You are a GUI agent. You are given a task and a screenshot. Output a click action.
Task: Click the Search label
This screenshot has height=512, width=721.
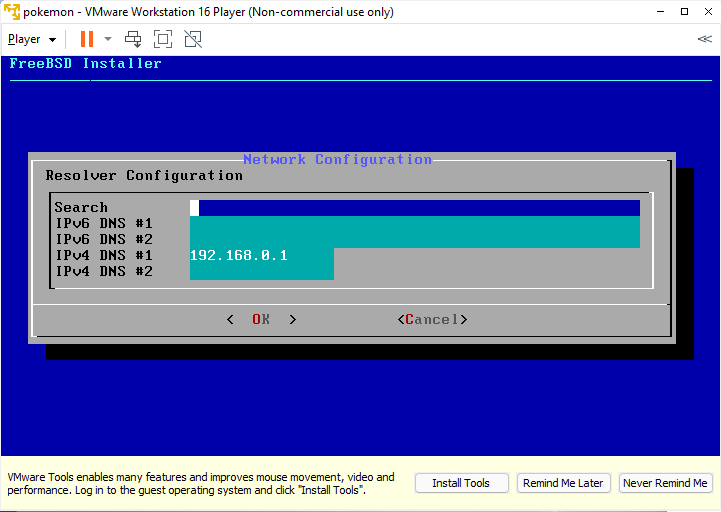81,207
